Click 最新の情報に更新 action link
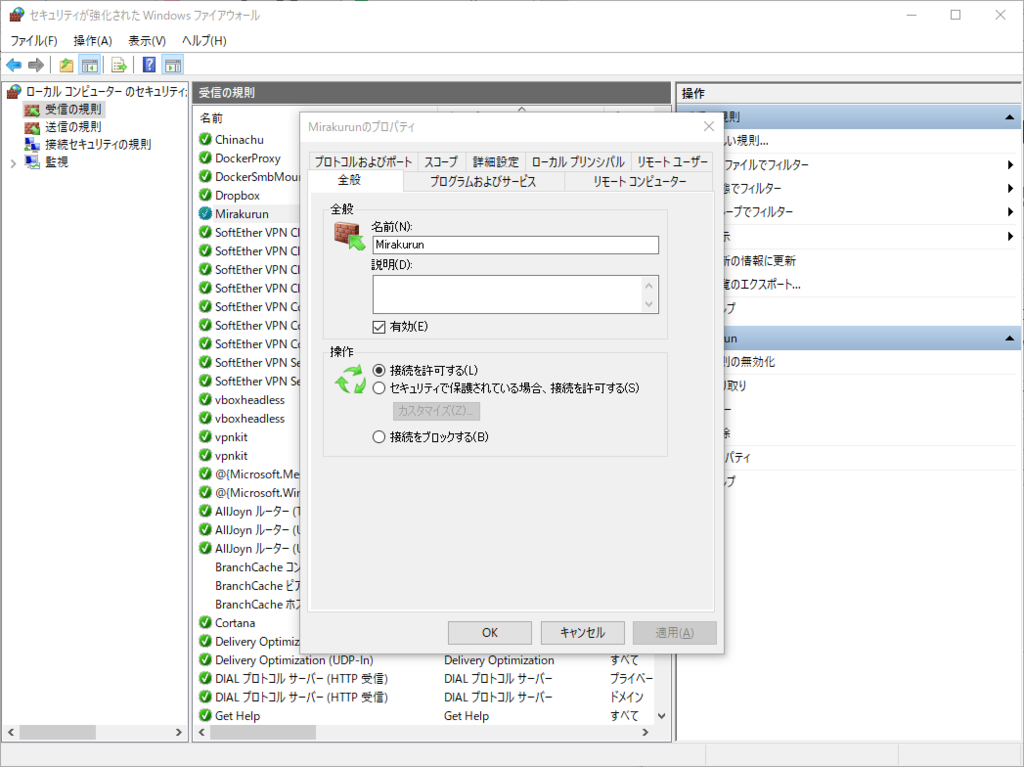The width and height of the screenshot is (1024, 767). tap(760, 261)
